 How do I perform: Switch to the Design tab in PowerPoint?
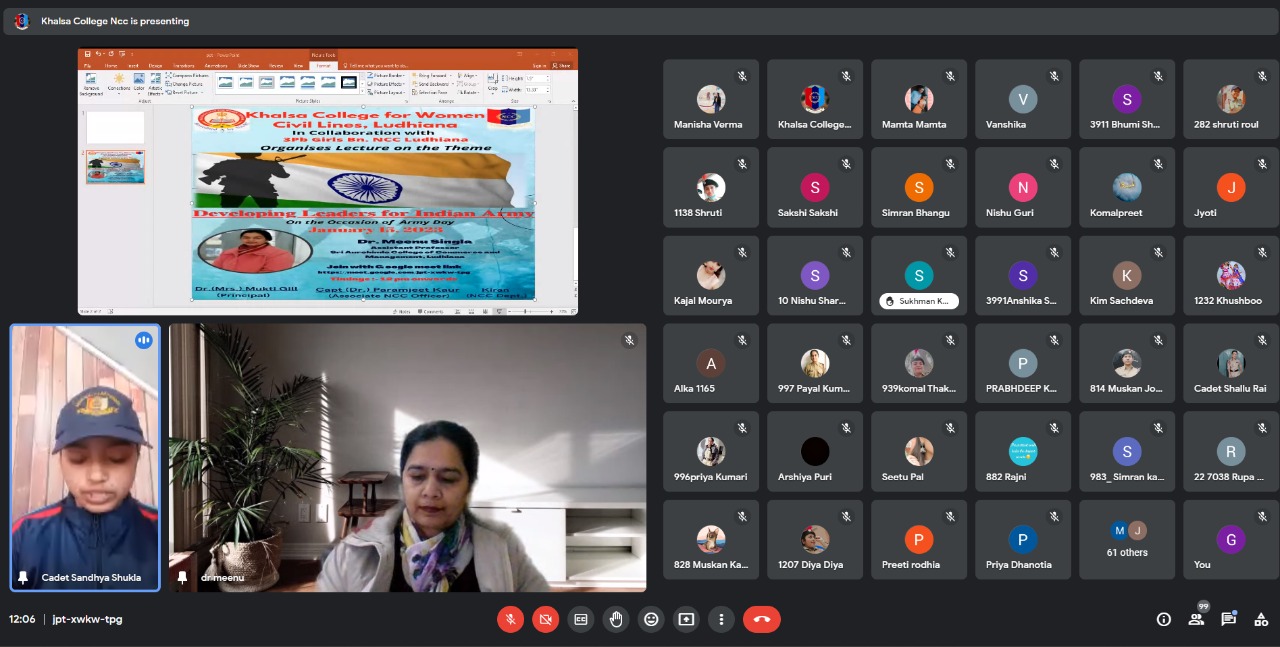coord(155,65)
